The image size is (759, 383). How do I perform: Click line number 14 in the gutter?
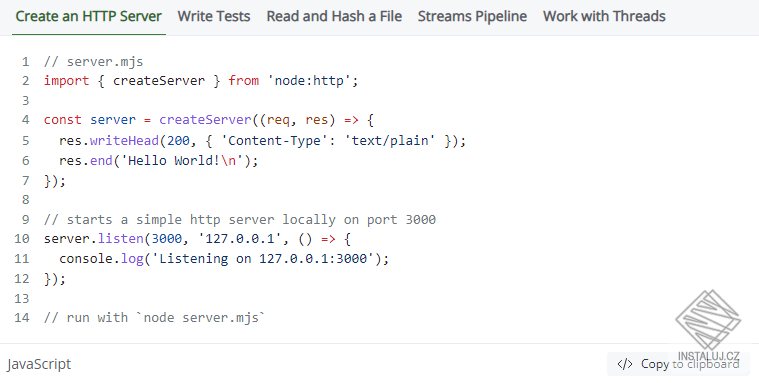[22, 318]
